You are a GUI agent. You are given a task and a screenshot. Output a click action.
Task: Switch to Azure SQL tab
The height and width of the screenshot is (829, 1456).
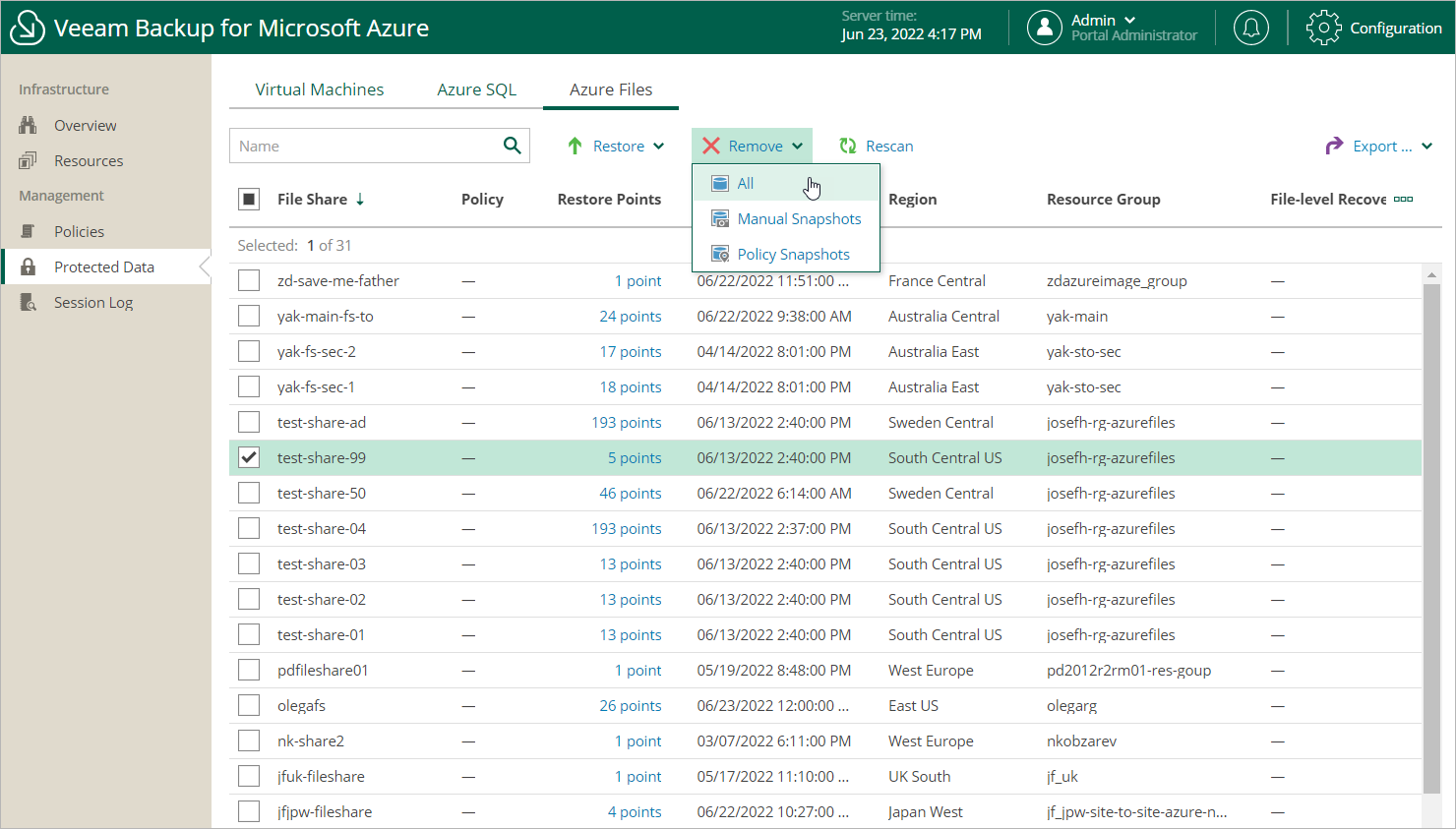476,89
